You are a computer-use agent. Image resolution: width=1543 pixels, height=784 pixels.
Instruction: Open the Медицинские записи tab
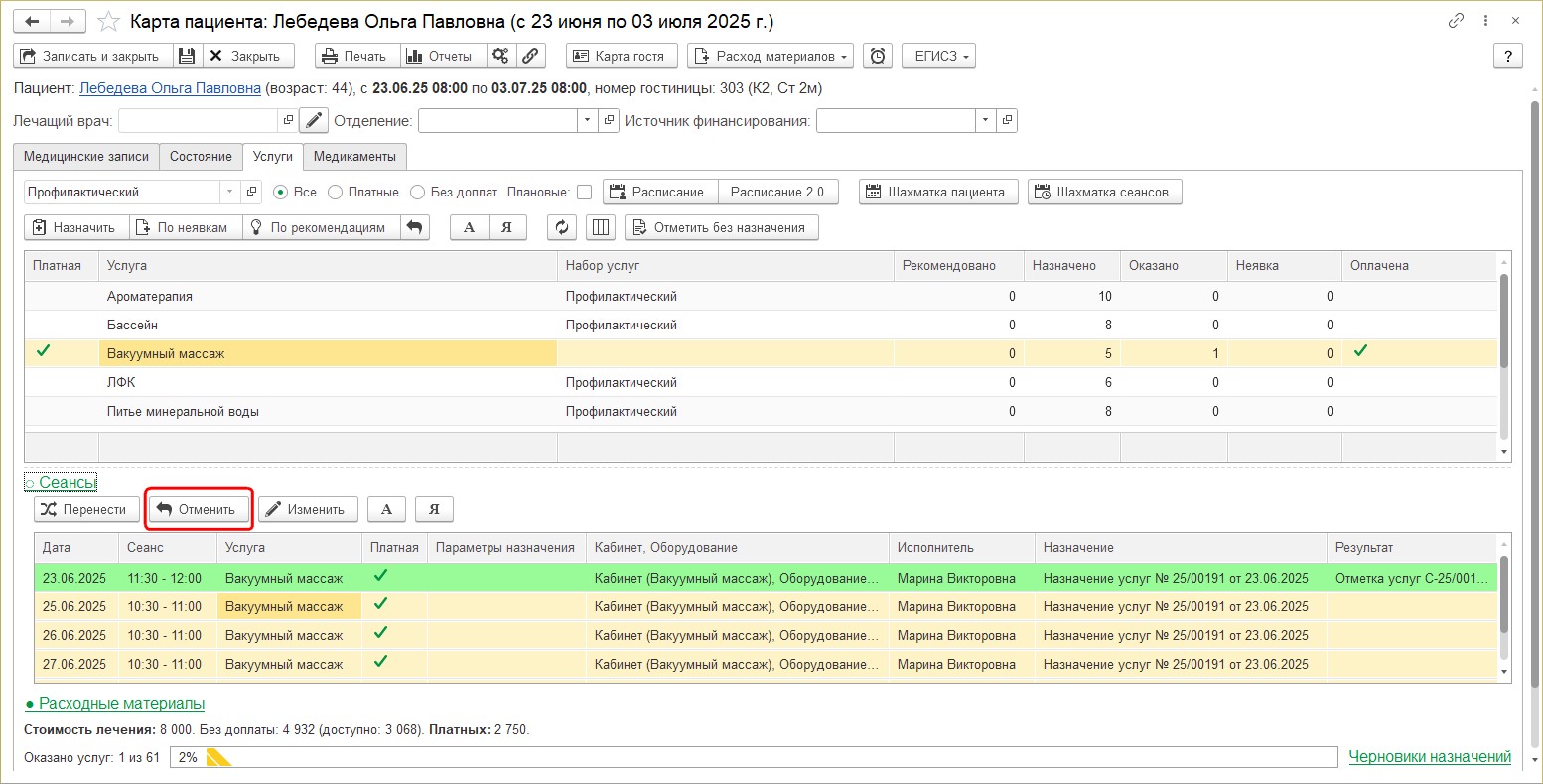coord(86,157)
